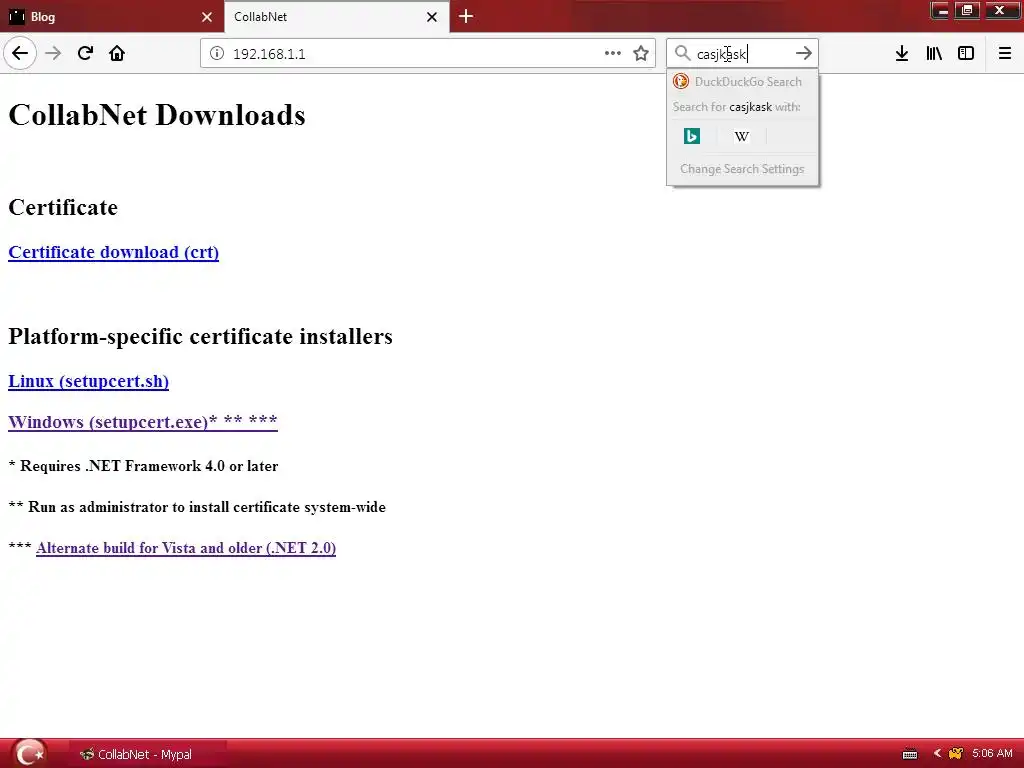Open the hamburger application menu
The width and height of the screenshot is (1024, 768).
(1005, 53)
